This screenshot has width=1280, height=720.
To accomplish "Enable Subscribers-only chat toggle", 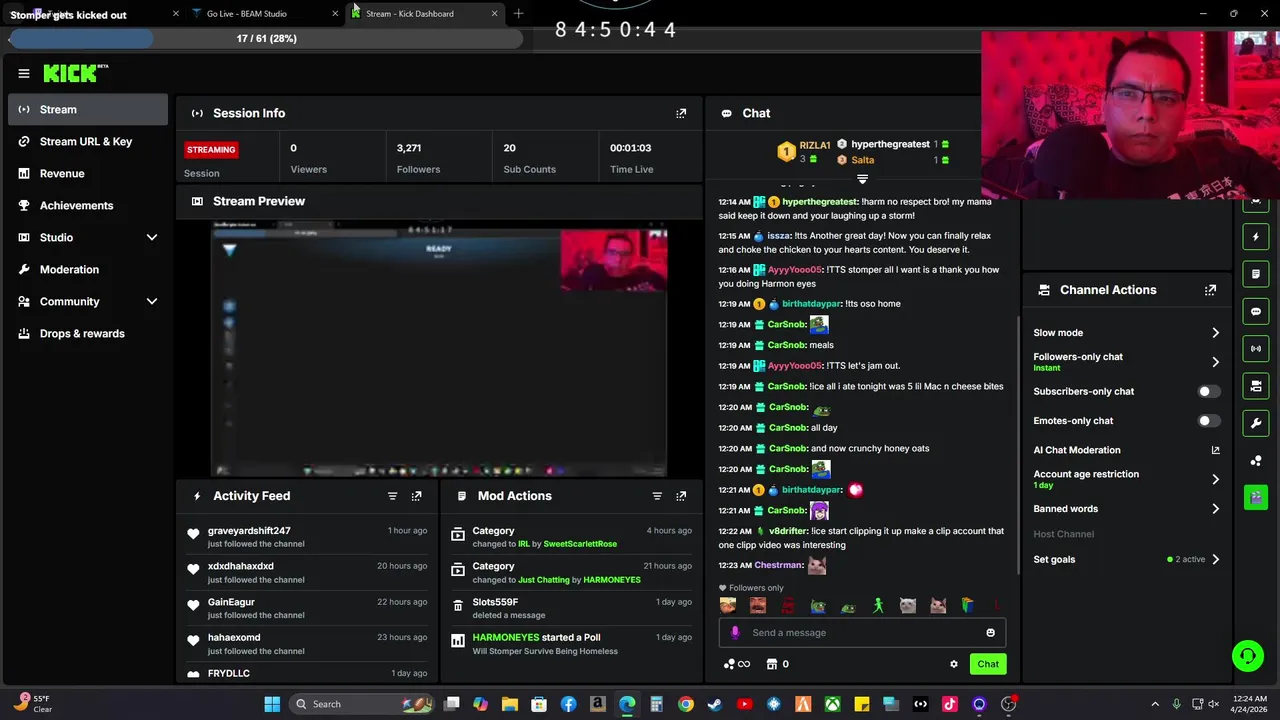I will [1208, 391].
